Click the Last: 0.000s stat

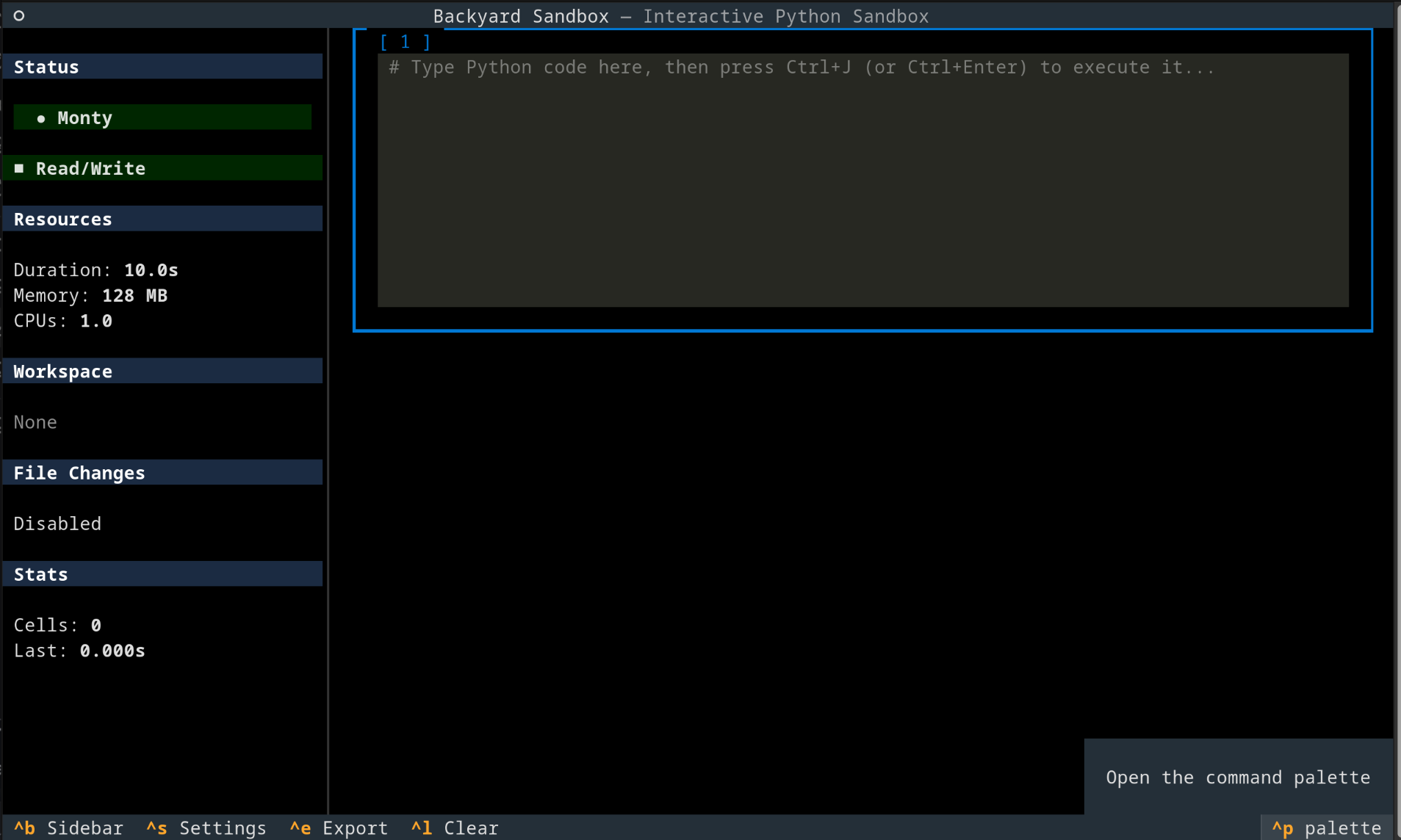coord(79,651)
